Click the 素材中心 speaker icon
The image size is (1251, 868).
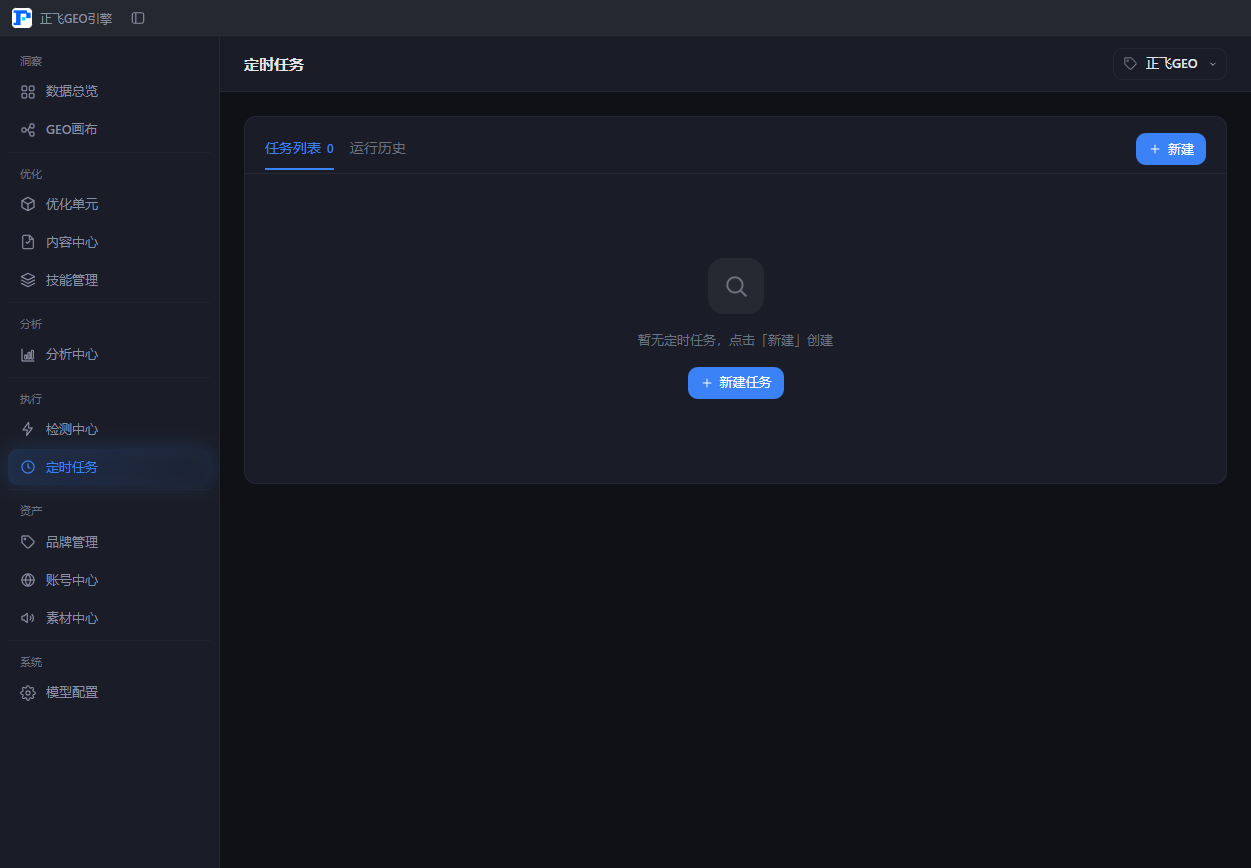pos(28,618)
